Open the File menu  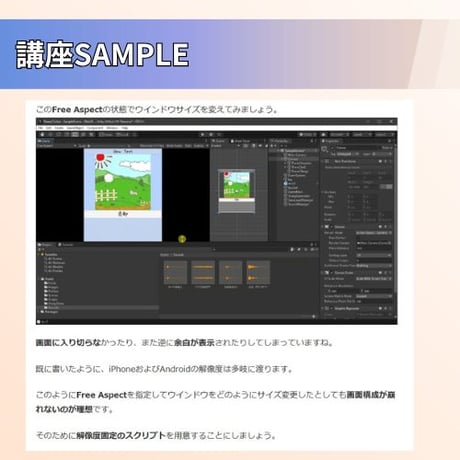pyautogui.click(x=40, y=128)
